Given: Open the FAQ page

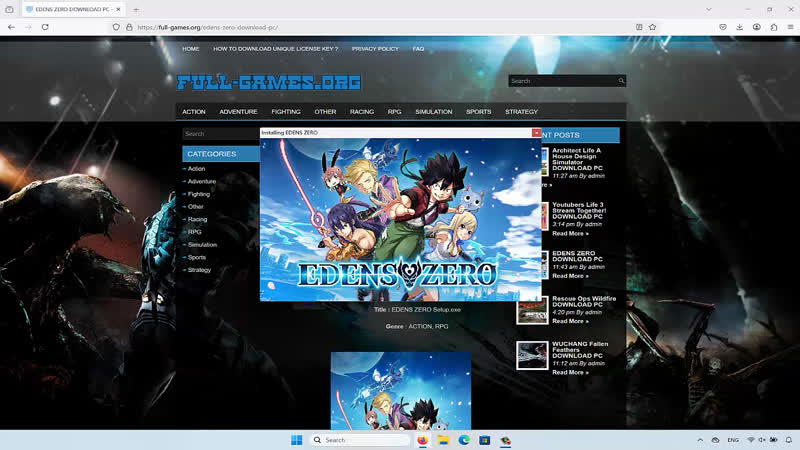Looking at the screenshot, I should point(418,49).
